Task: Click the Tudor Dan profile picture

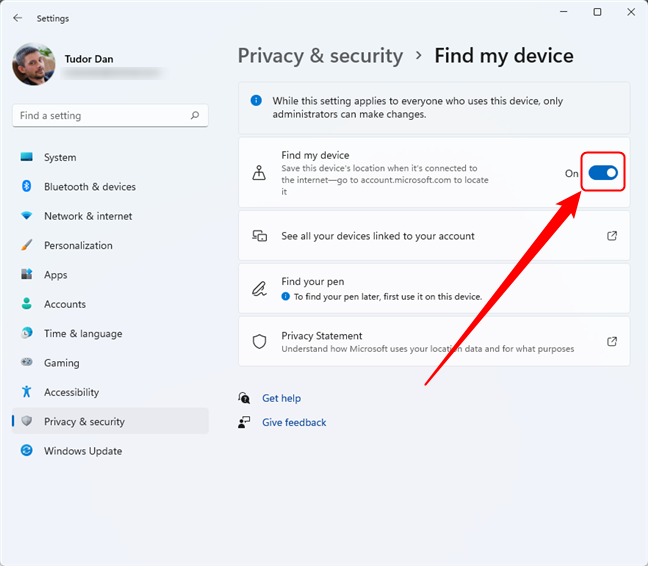Action: pyautogui.click(x=33, y=64)
